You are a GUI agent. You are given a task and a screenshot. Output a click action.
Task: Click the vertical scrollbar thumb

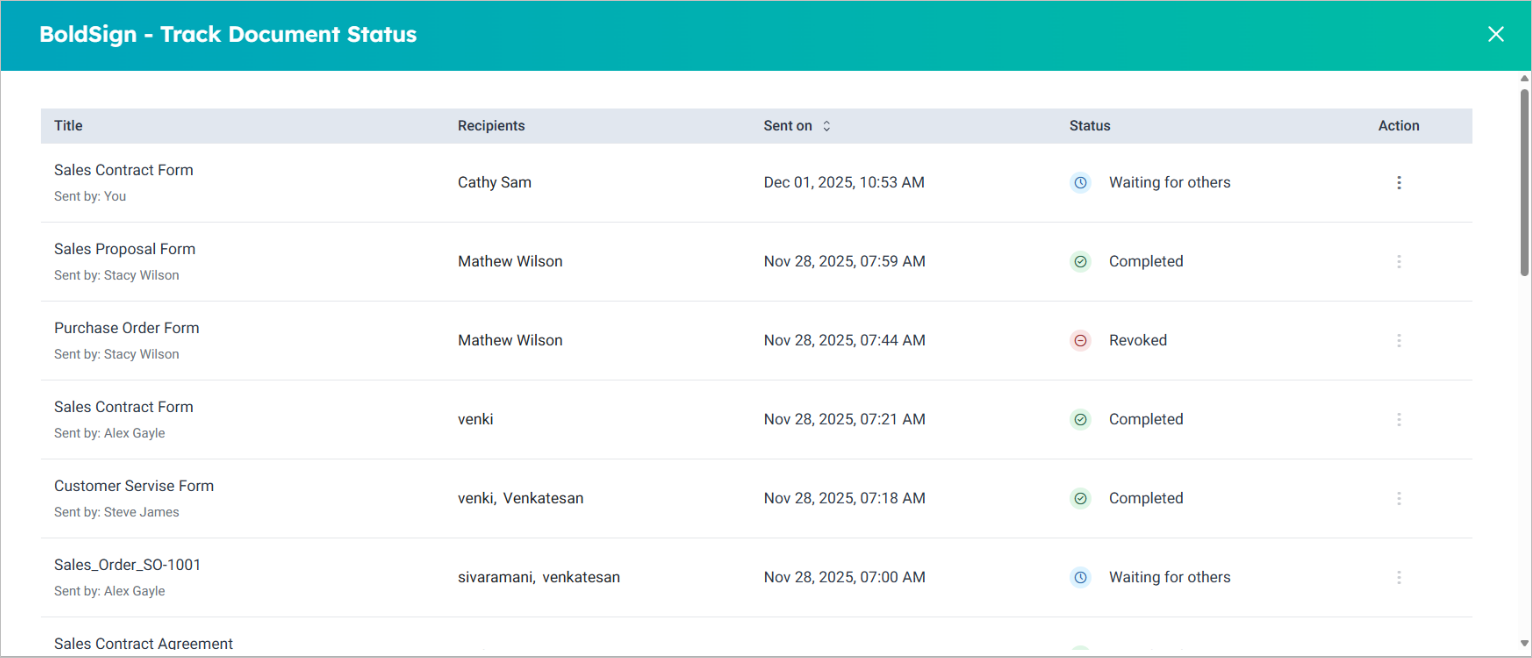1525,182
